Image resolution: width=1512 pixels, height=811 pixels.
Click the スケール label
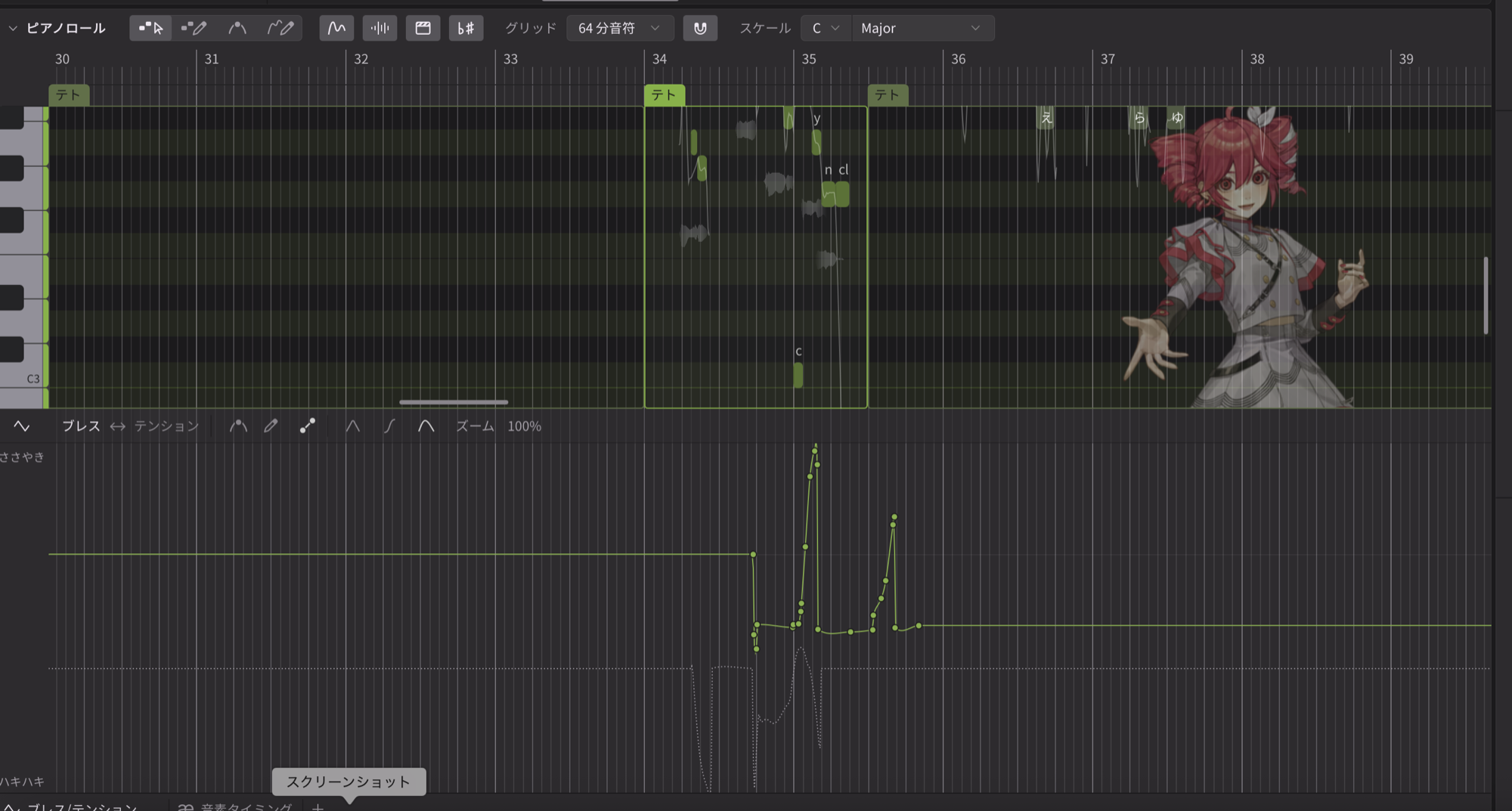pyautogui.click(x=765, y=28)
